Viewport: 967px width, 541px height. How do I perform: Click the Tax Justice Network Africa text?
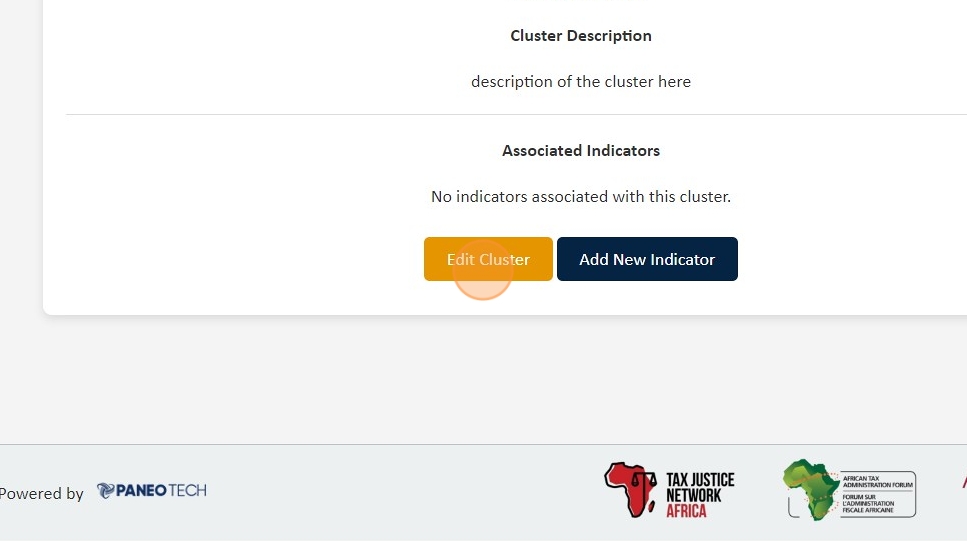(x=700, y=487)
